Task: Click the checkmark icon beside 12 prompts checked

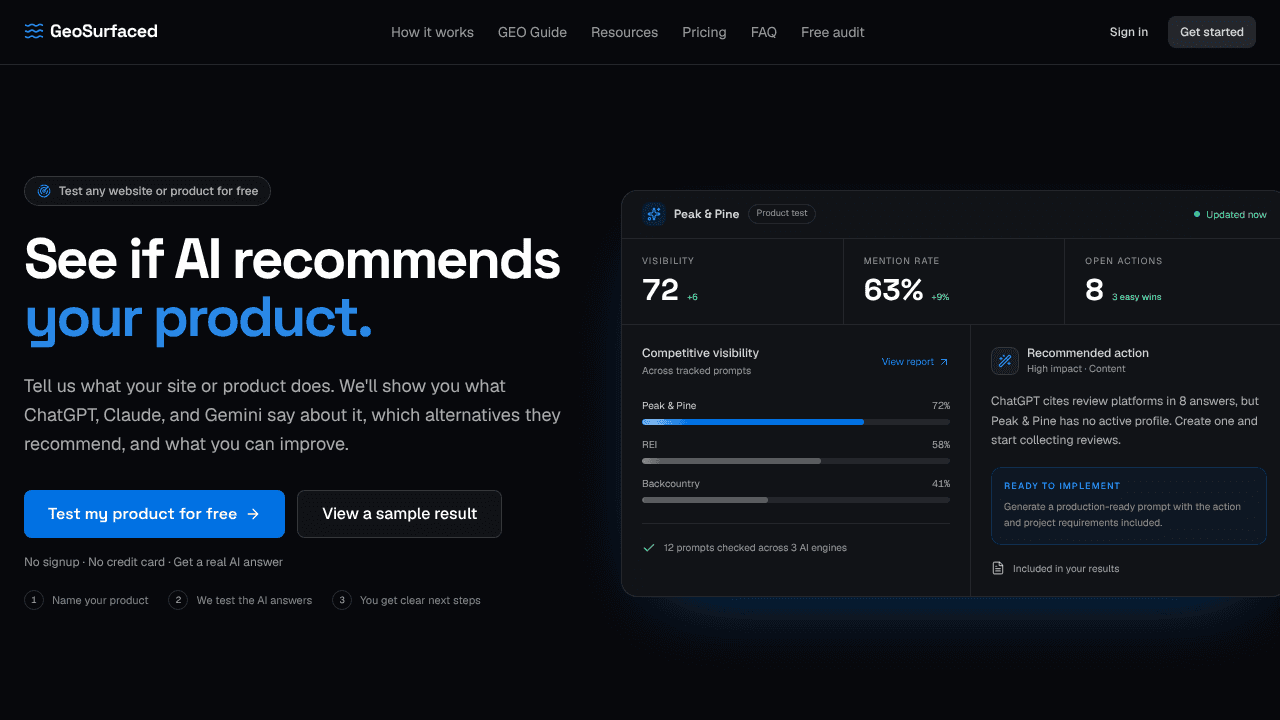Action: (649, 548)
